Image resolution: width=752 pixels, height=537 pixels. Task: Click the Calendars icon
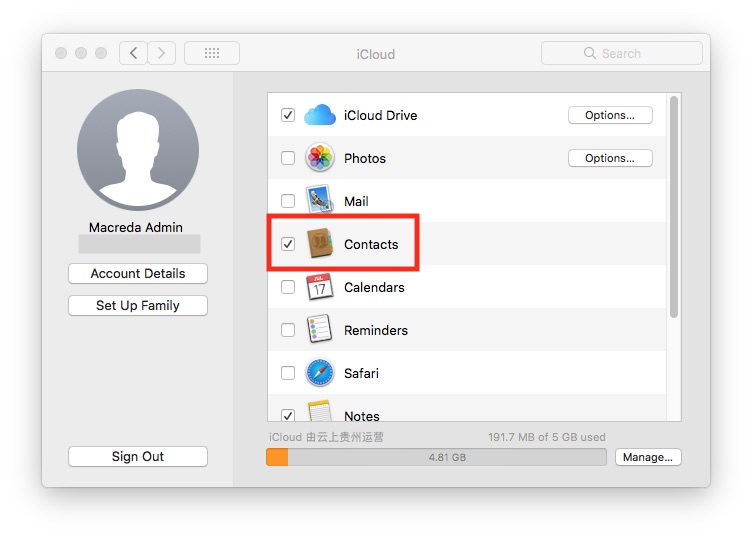320,287
